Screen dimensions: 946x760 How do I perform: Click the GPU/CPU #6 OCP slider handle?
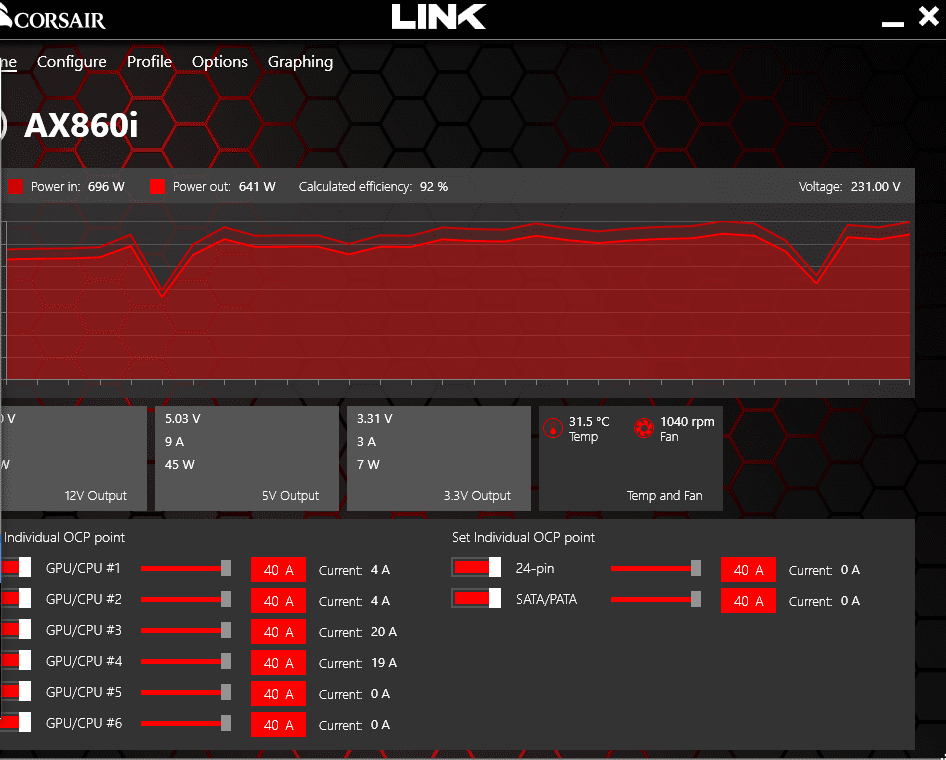[x=226, y=723]
